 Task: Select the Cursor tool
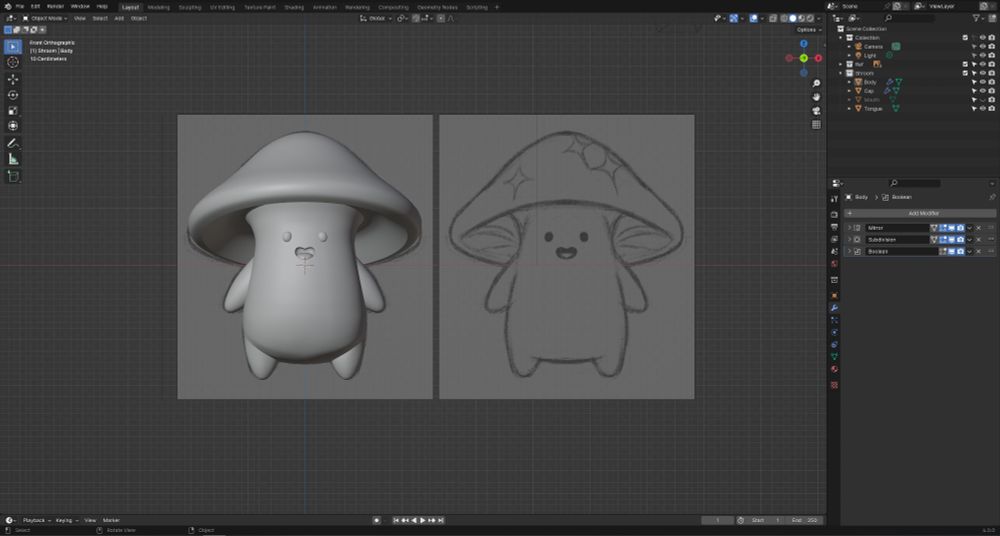pos(13,62)
